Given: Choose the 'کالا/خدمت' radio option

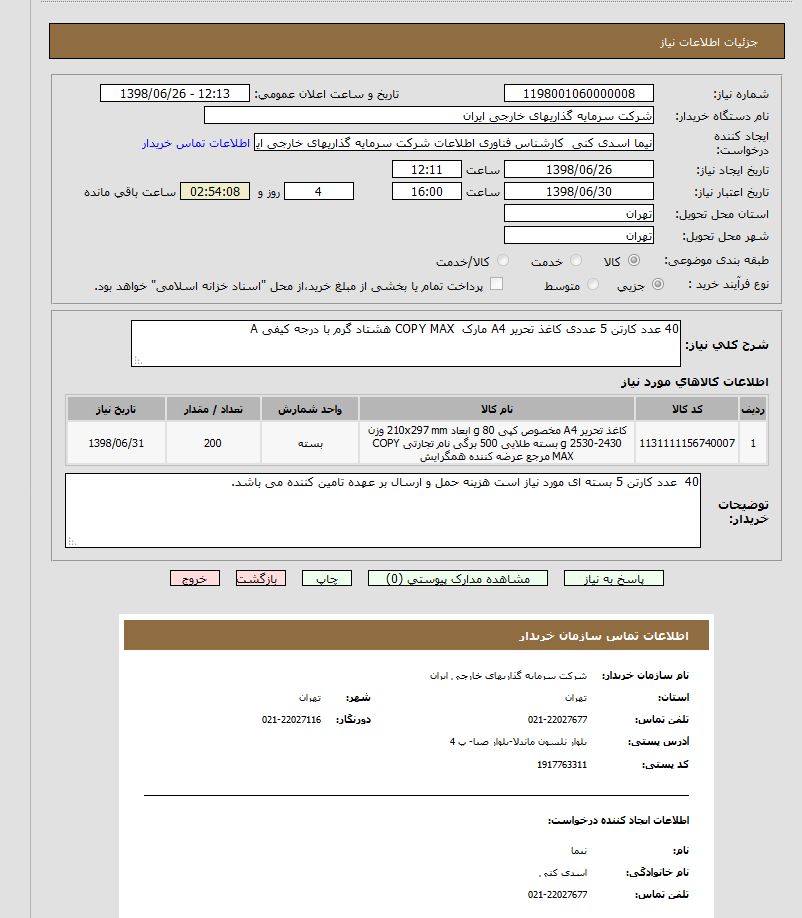Looking at the screenshot, I should click(503, 261).
